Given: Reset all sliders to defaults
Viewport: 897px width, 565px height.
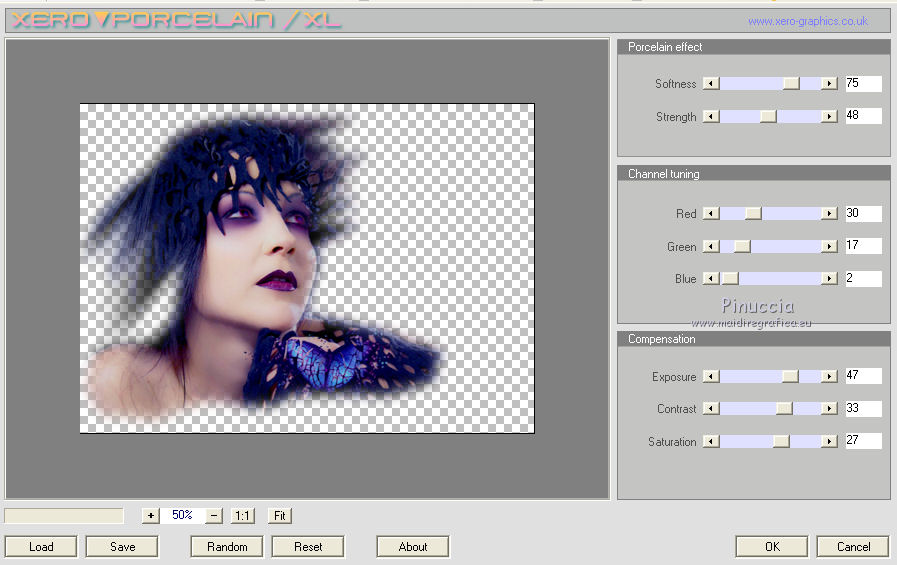Looking at the screenshot, I should [308, 547].
